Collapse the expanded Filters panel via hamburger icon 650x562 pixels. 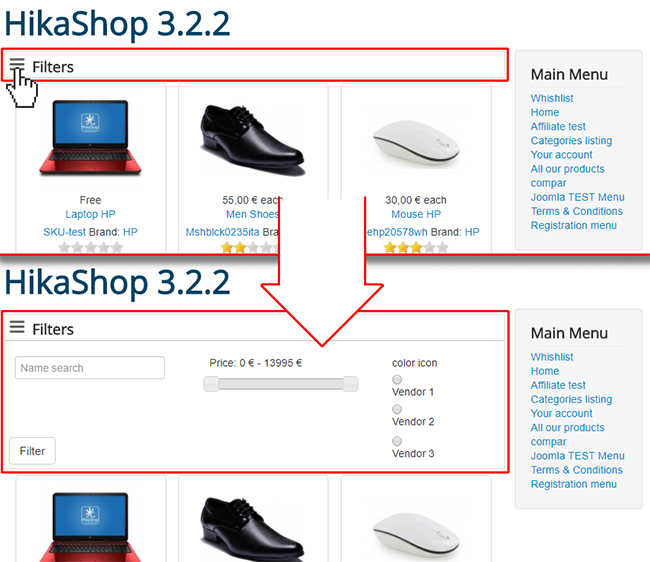pos(17,327)
